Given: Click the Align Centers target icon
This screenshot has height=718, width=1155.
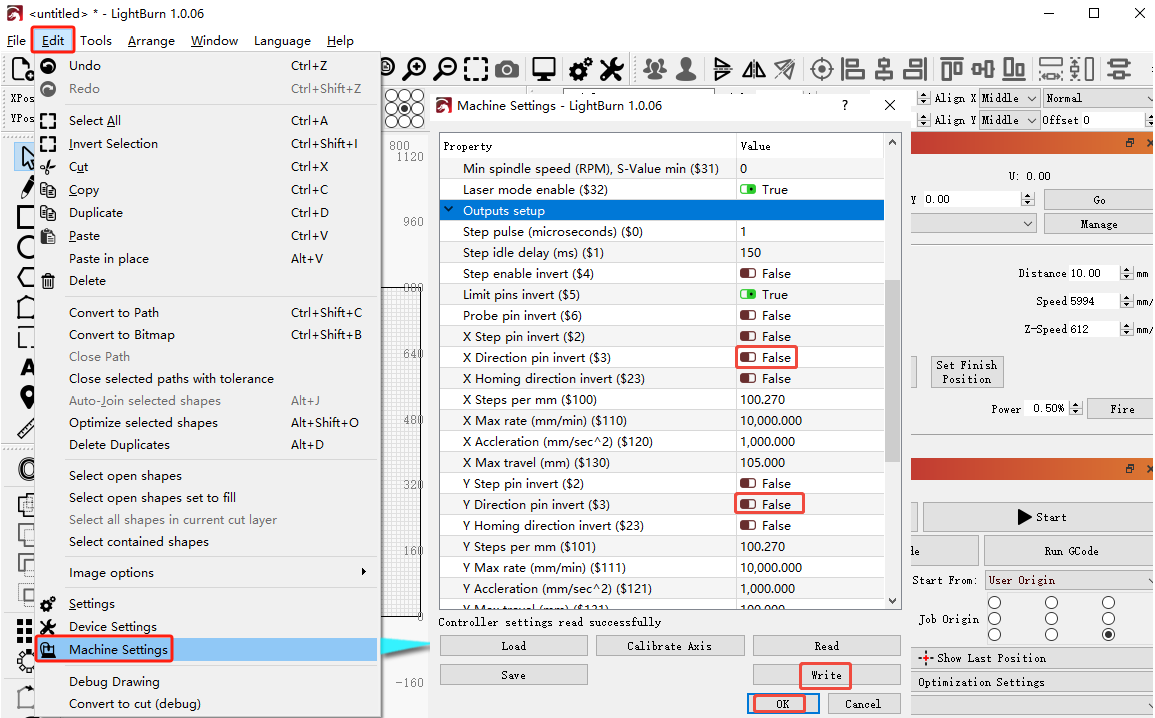Looking at the screenshot, I should pos(821,69).
